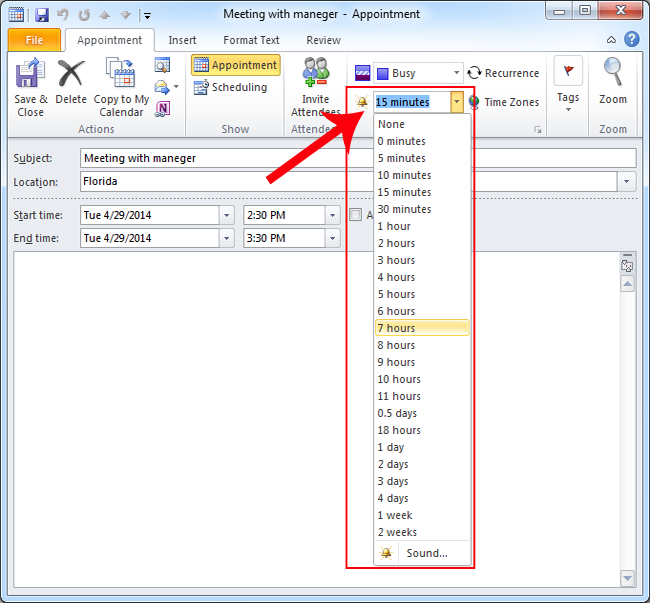Select highlighted 7 hours reminder
The height and width of the screenshot is (603, 650).
422,328
